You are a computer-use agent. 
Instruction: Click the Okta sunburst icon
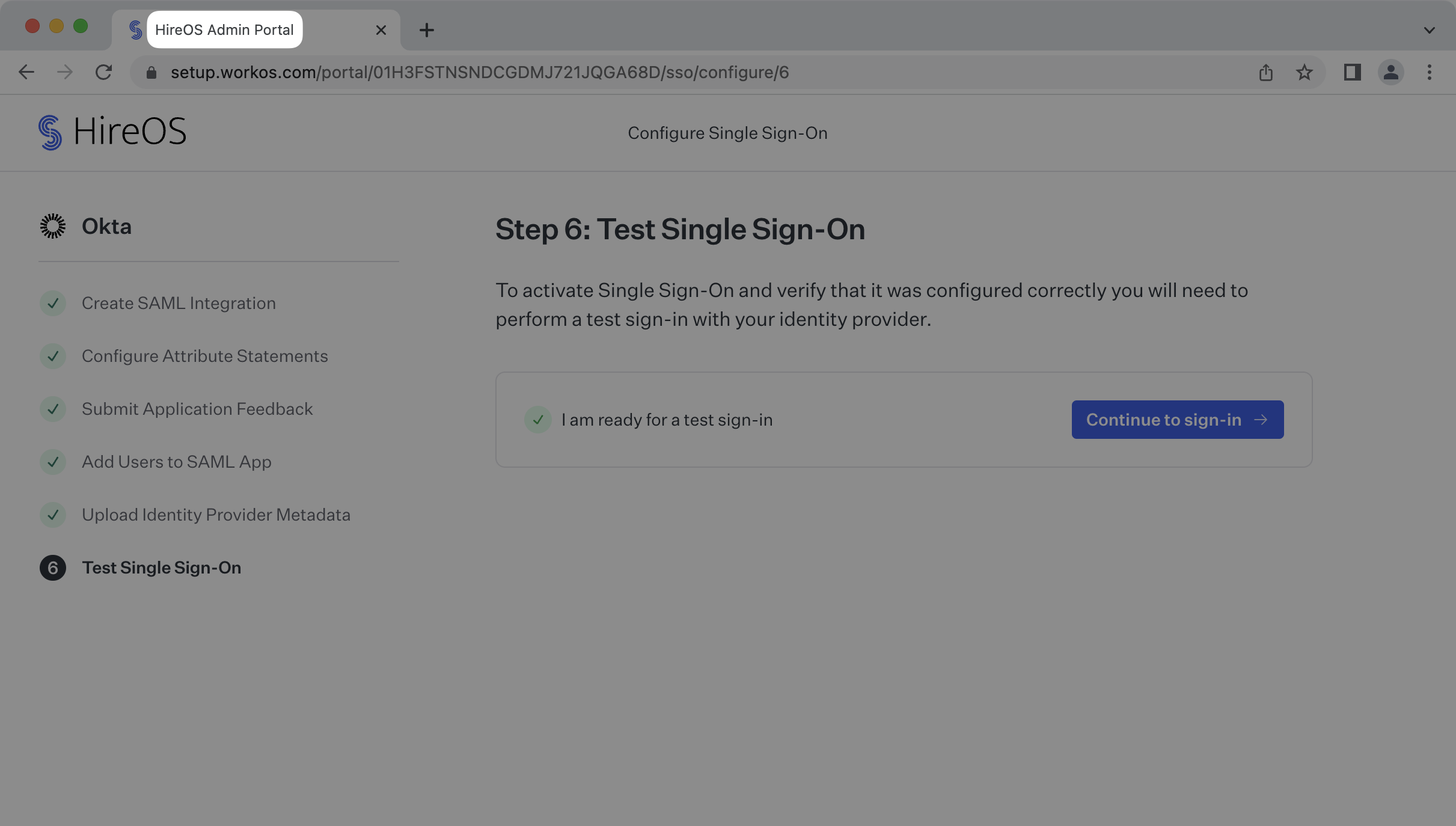pos(53,226)
